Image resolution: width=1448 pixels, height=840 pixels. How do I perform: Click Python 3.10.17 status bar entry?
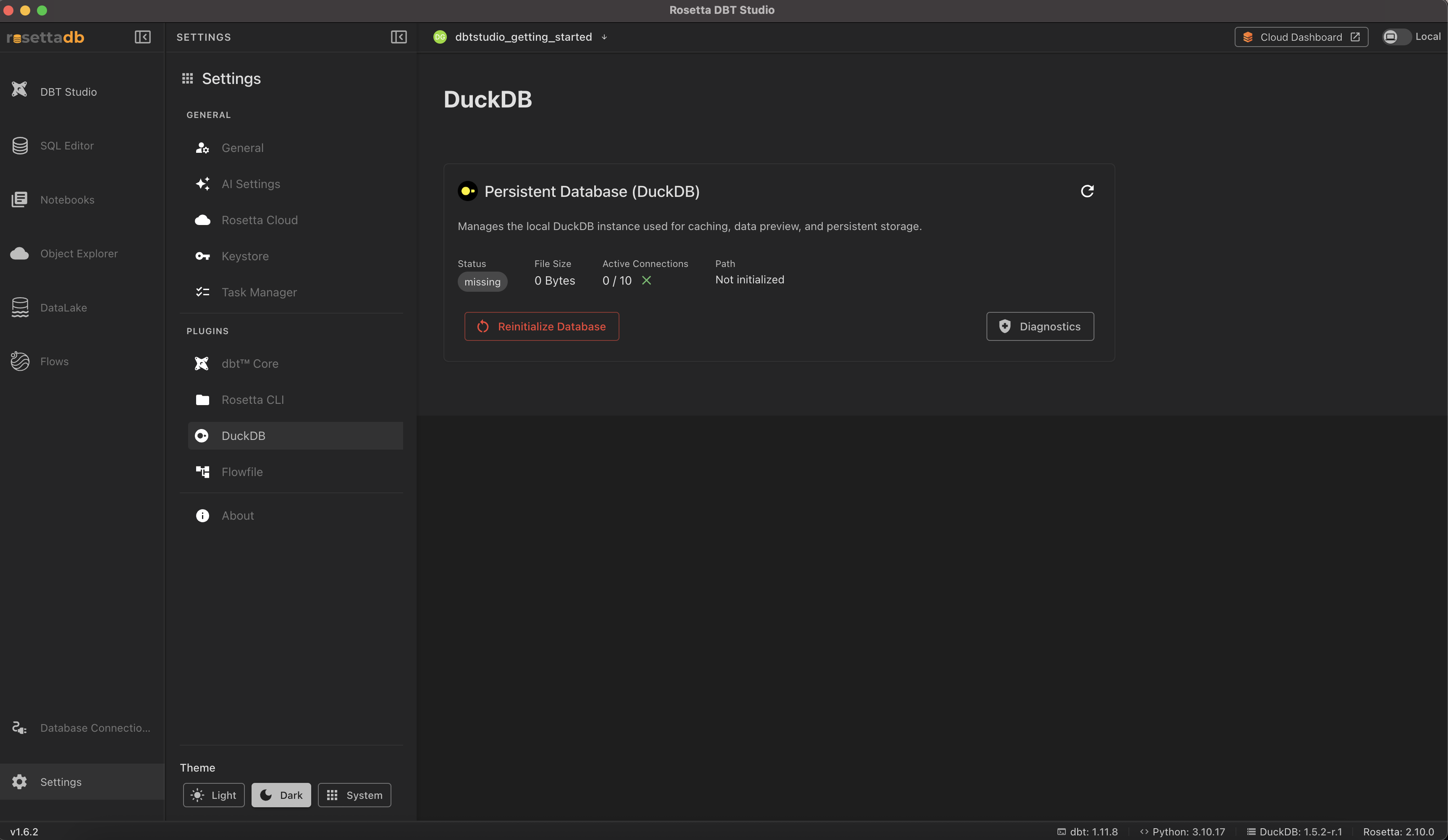pos(1182,831)
